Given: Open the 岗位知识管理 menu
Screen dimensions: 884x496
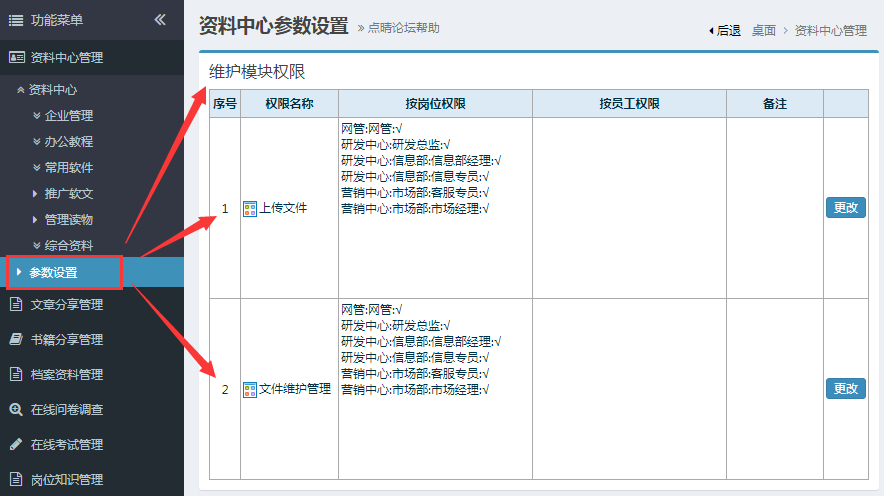Looking at the screenshot, I should [x=92, y=479].
